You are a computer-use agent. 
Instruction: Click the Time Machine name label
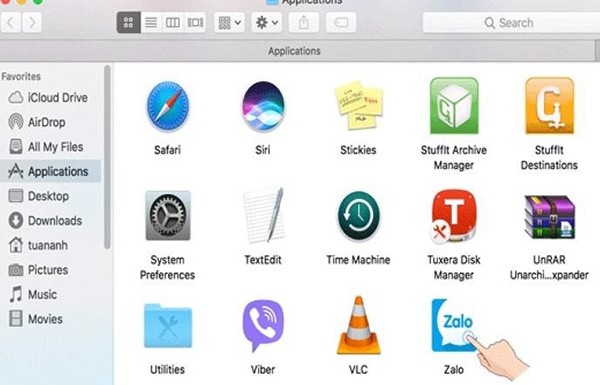pyautogui.click(x=359, y=259)
